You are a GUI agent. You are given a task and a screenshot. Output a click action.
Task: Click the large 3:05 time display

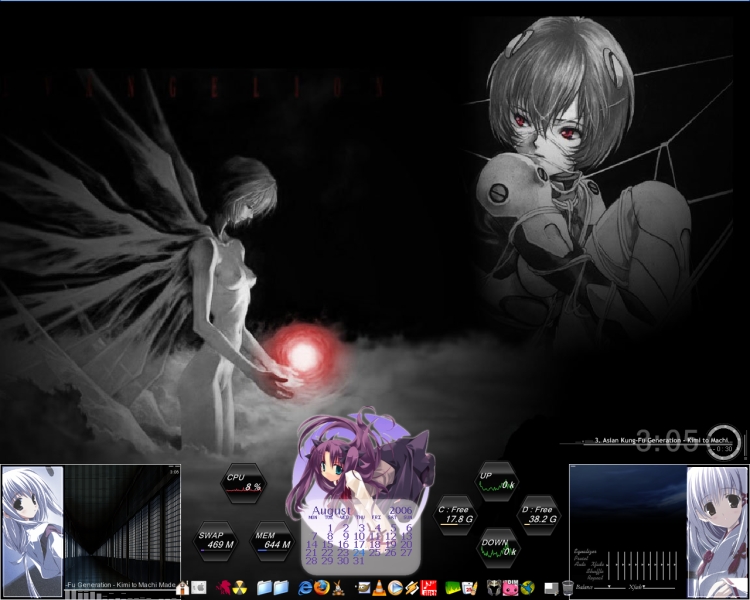tap(667, 440)
